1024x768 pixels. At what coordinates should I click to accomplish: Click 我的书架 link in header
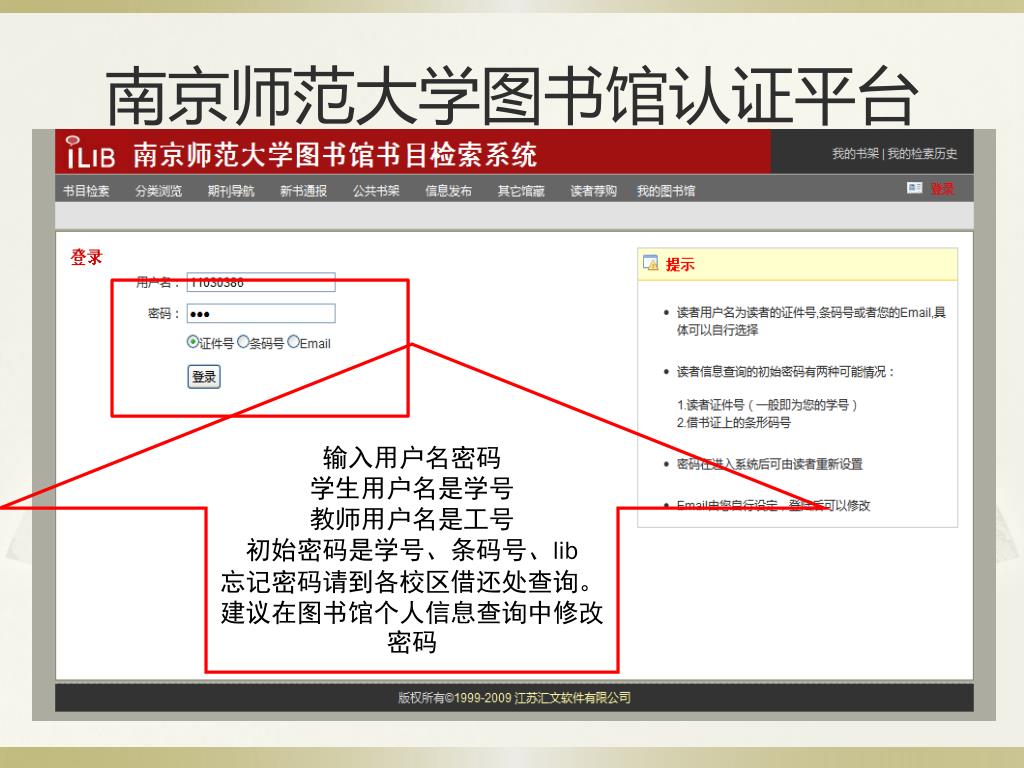[x=855, y=153]
